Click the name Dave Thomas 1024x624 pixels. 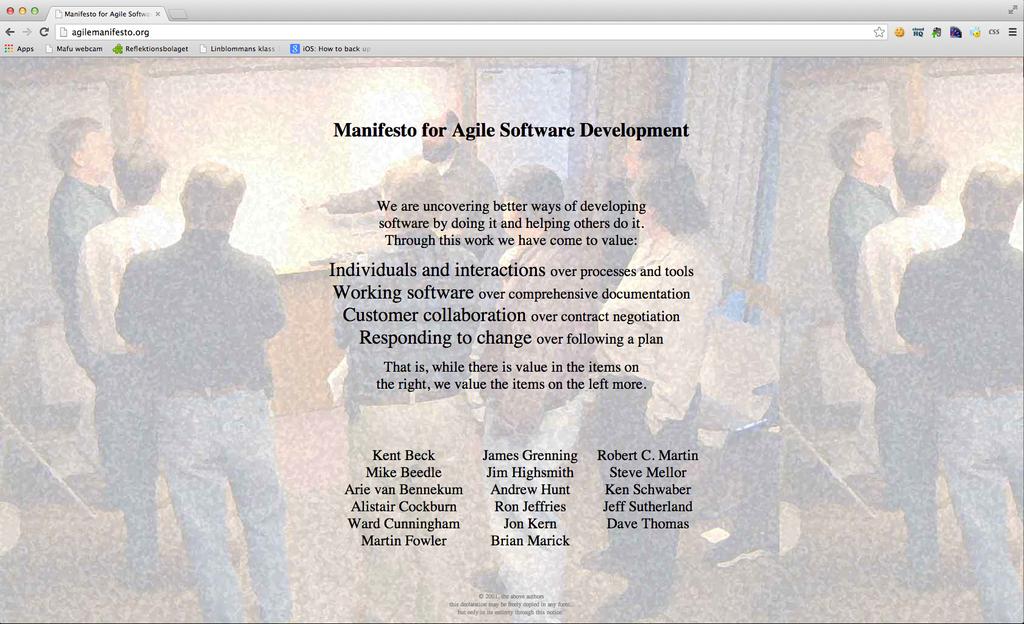tap(647, 523)
